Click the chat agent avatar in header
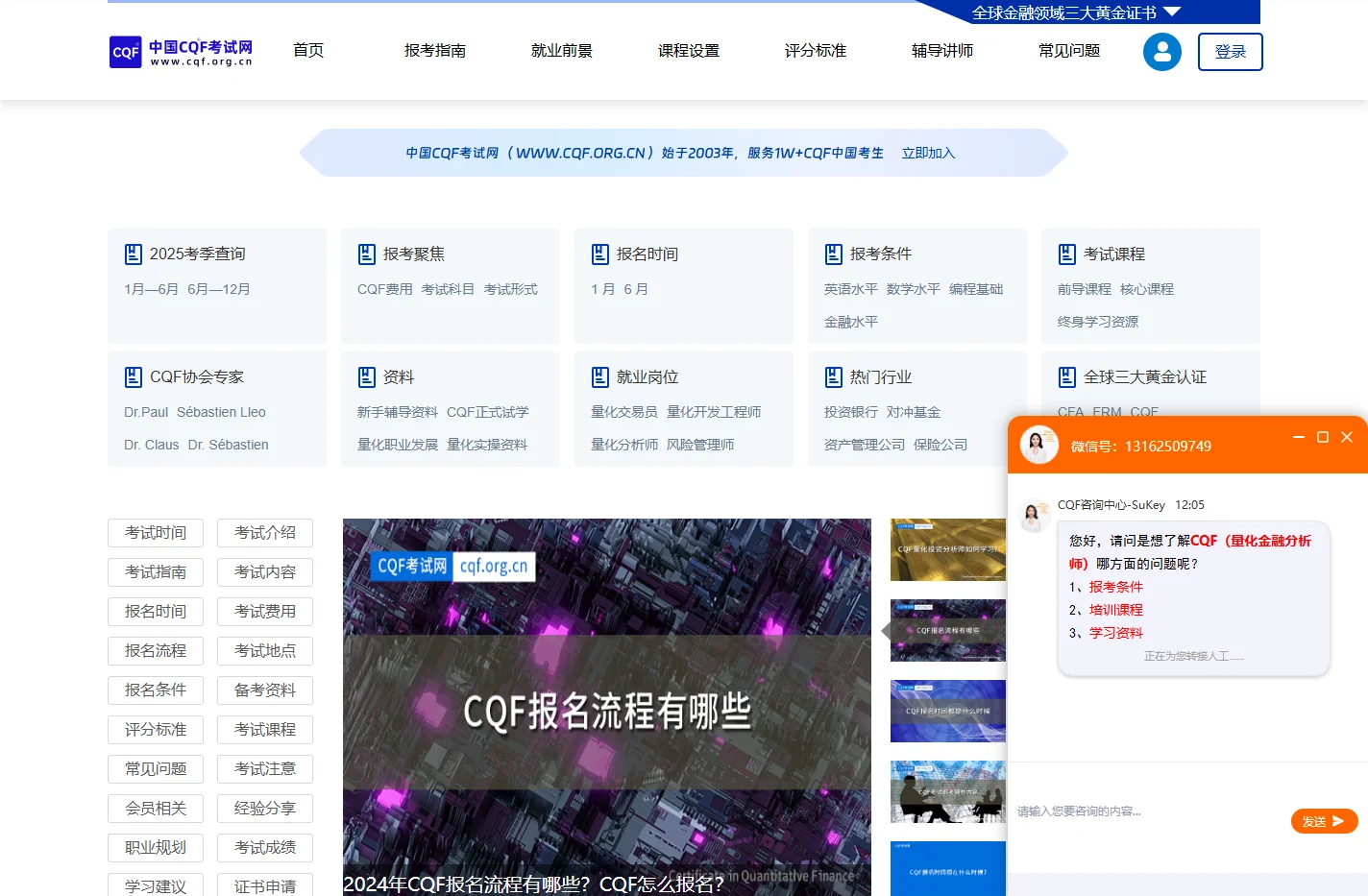Image resolution: width=1368 pixels, height=896 pixels. point(1038,445)
